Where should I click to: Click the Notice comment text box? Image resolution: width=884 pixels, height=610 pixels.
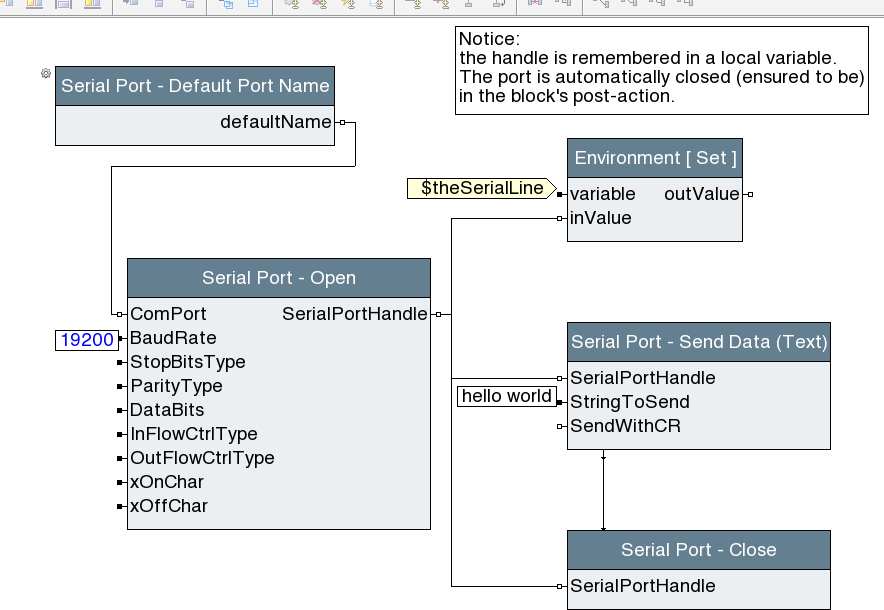661,70
